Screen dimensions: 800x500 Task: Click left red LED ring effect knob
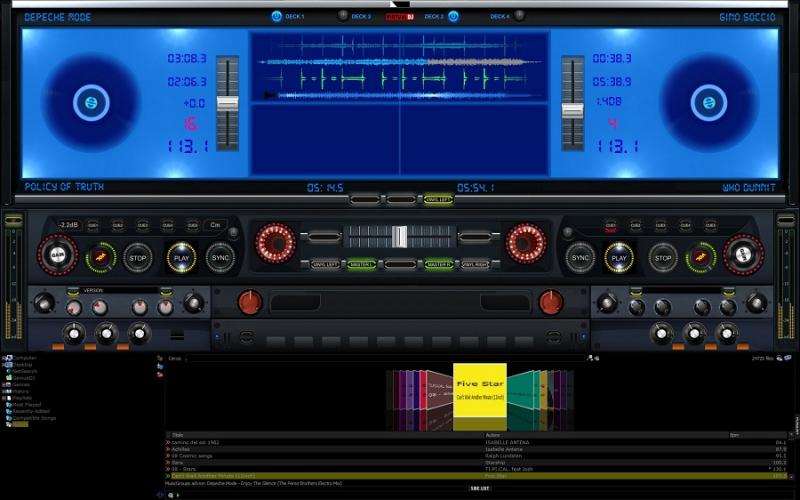tap(276, 243)
